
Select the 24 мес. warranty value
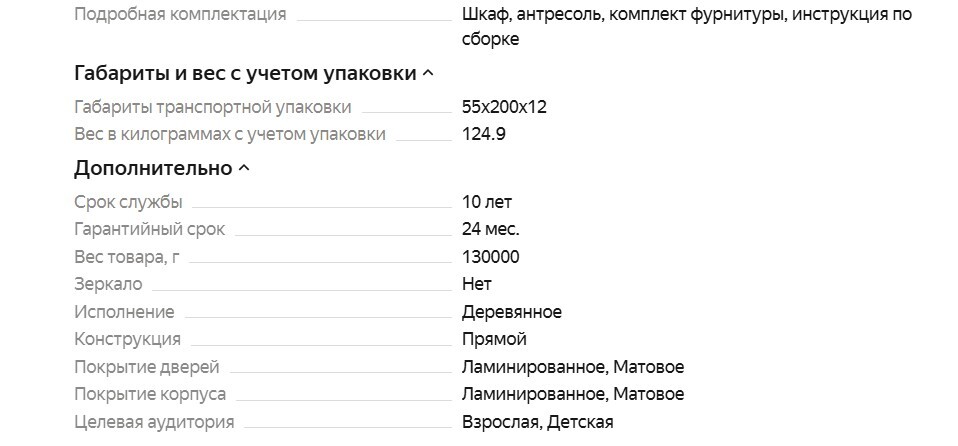(491, 229)
